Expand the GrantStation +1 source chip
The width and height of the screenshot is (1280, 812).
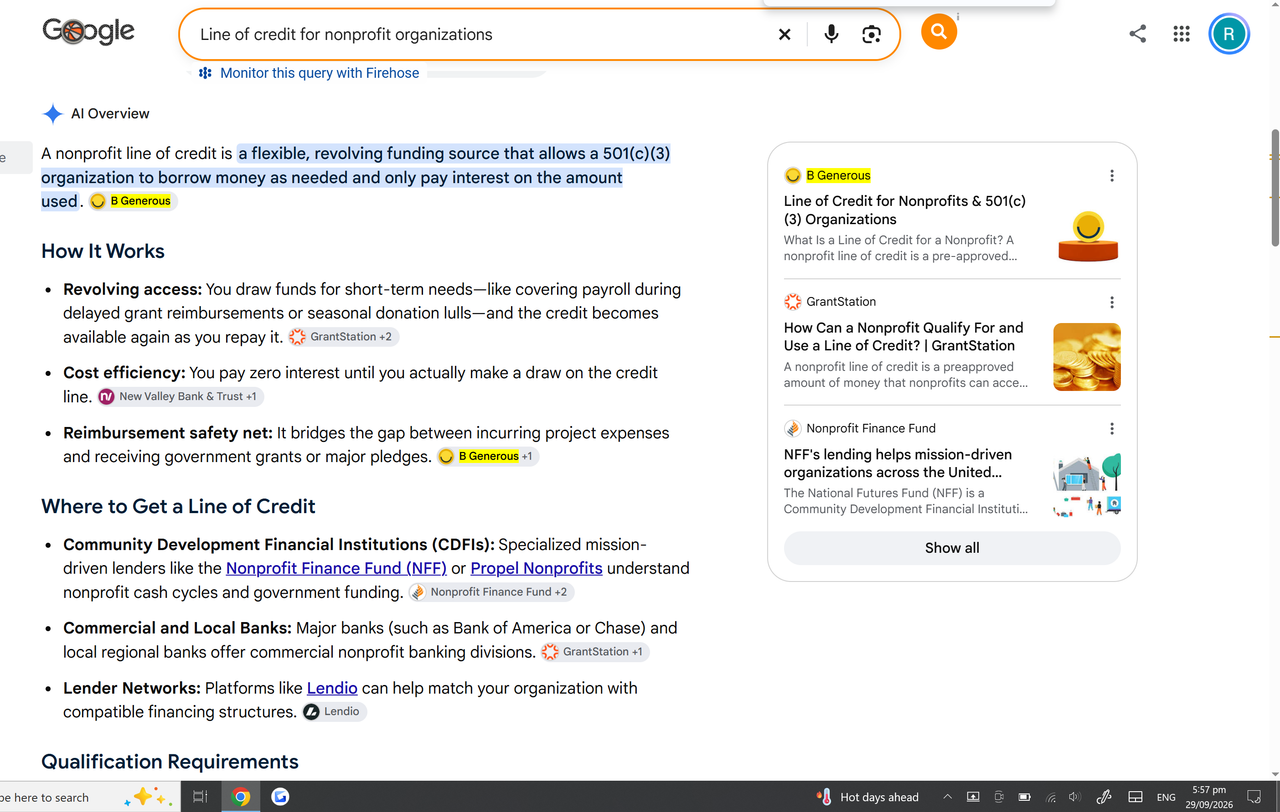(x=594, y=652)
